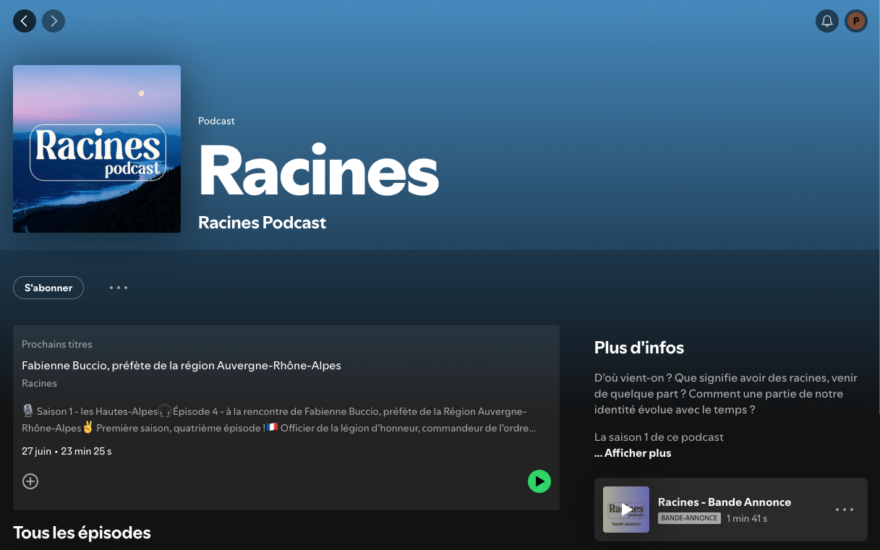Play the Fabienne Buccio episode
The height and width of the screenshot is (550, 880).
[539, 482]
